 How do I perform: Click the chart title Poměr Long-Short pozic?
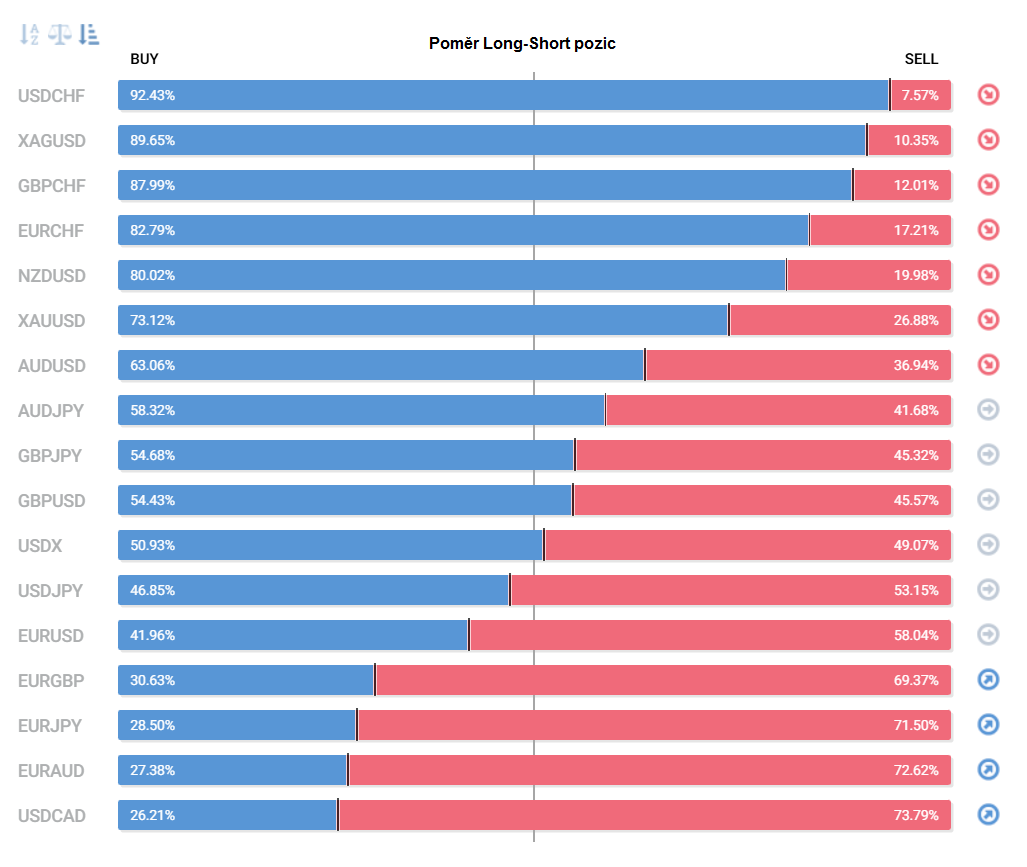click(522, 43)
